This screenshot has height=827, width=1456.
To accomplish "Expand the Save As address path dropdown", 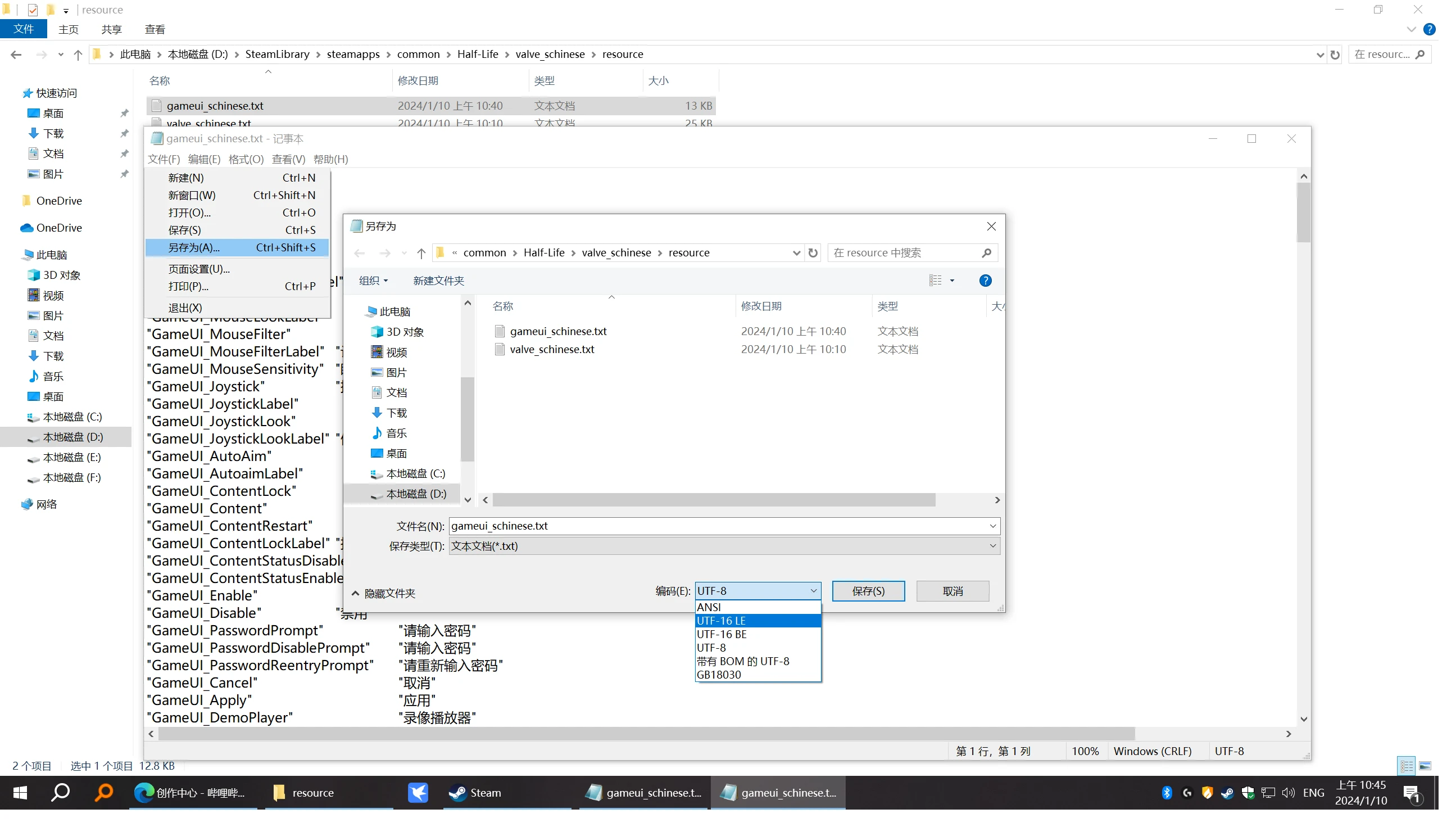I will click(796, 253).
